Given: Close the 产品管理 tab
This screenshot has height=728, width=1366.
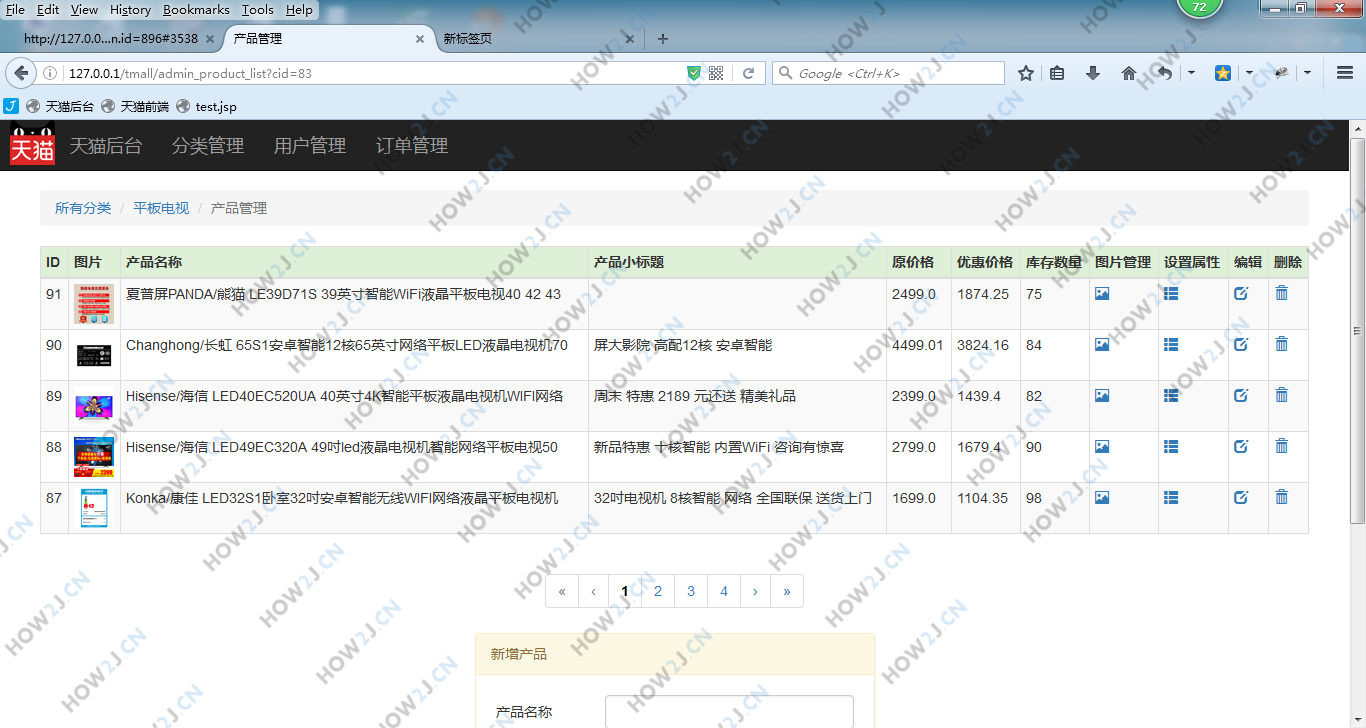Looking at the screenshot, I should click(420, 39).
